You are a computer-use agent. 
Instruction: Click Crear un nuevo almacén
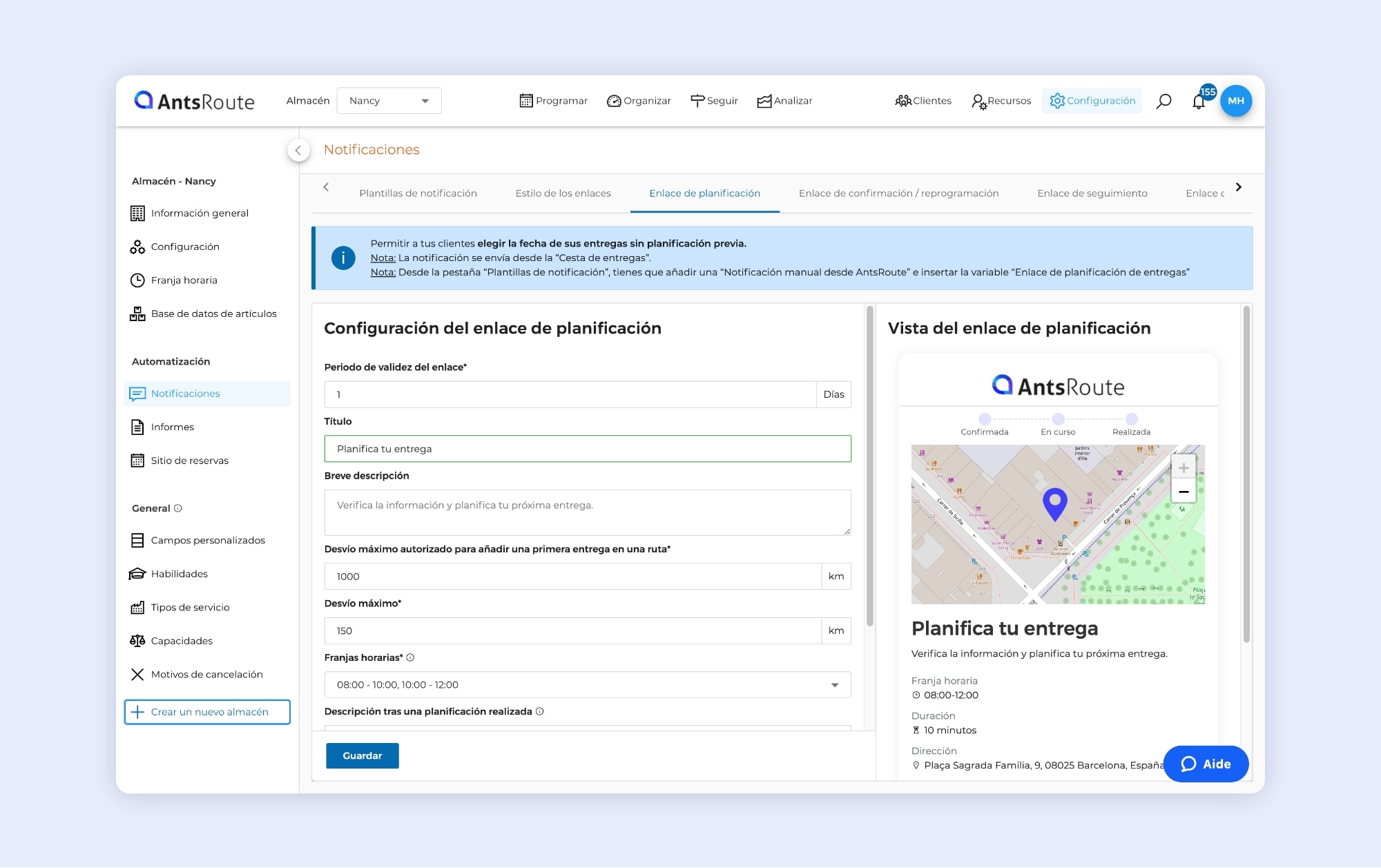tap(207, 712)
